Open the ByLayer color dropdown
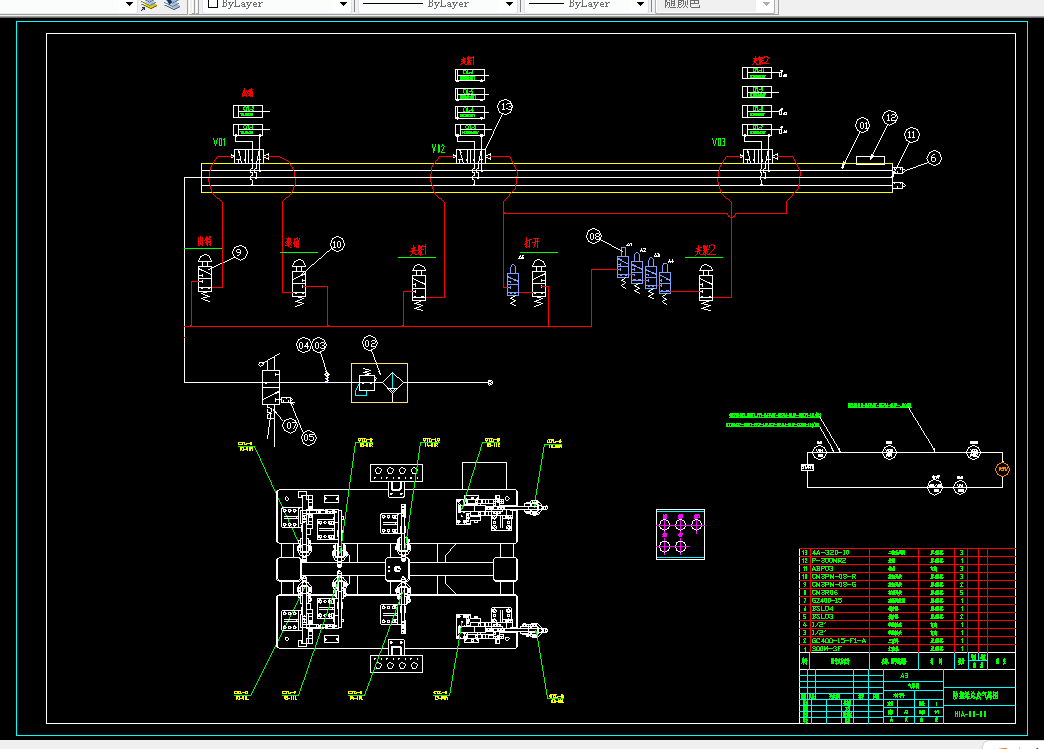Image resolution: width=1044 pixels, height=749 pixels. coord(277,5)
